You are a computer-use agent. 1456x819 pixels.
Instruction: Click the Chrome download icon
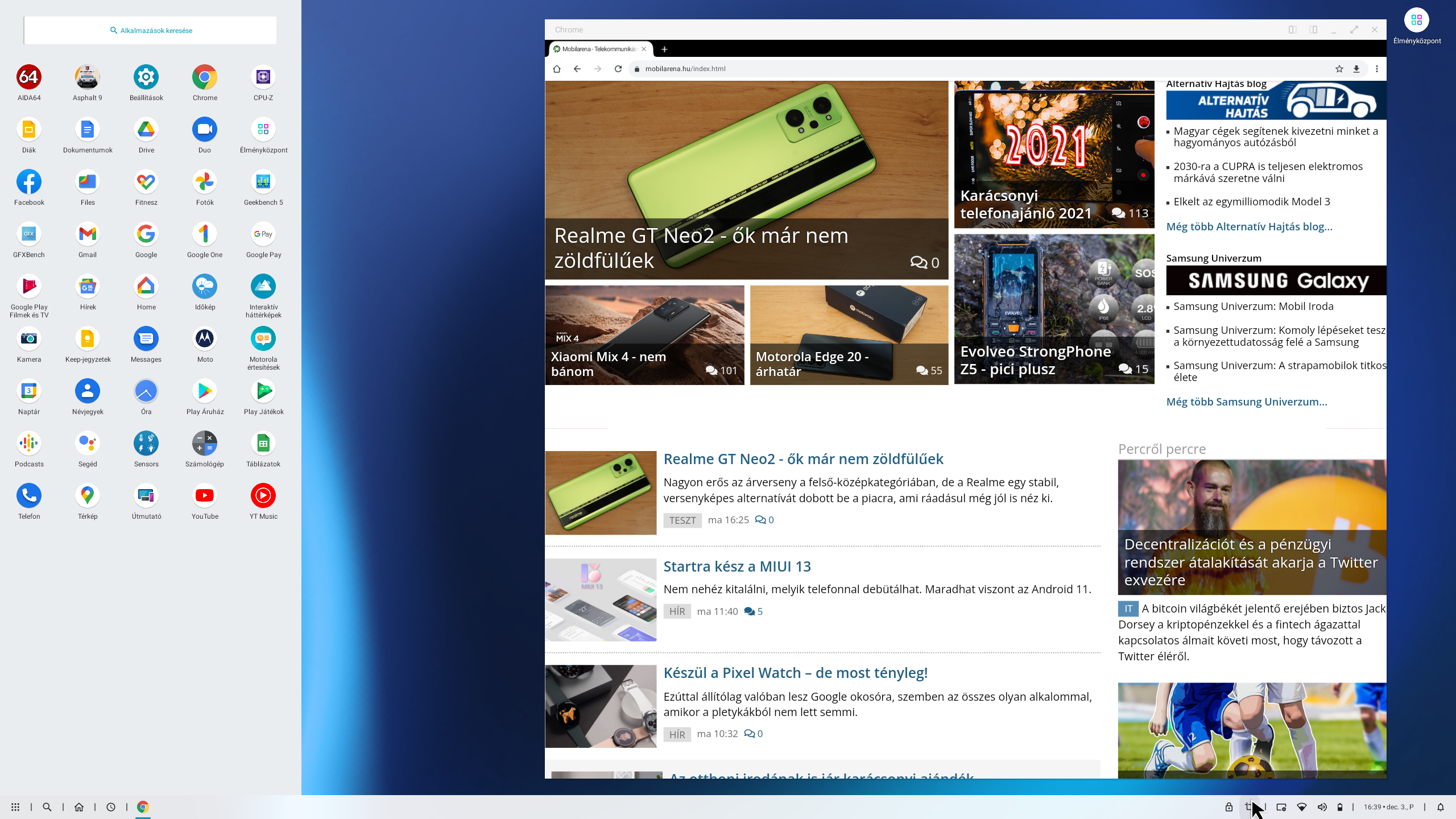(x=1356, y=69)
